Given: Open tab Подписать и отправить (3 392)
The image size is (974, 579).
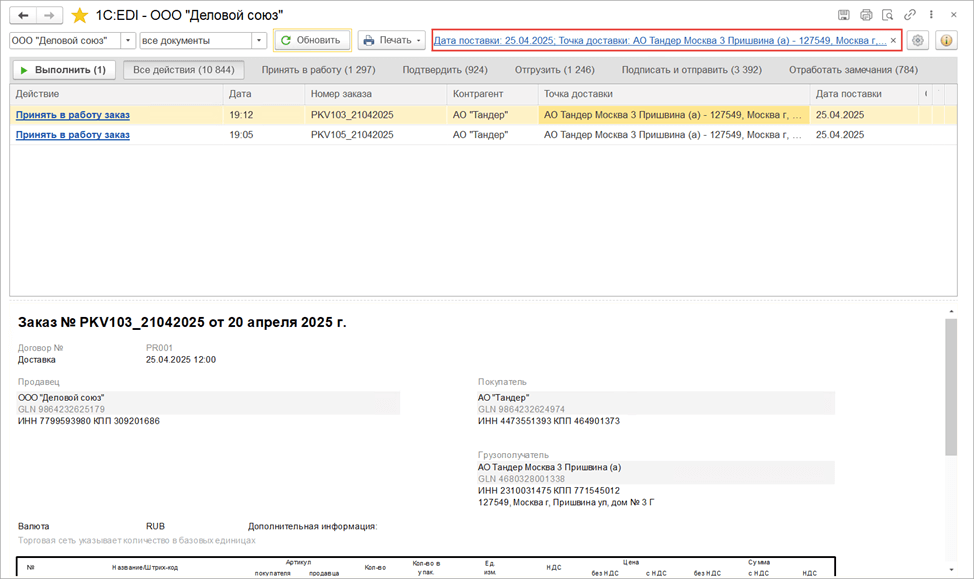Looking at the screenshot, I should click(x=691, y=70).
